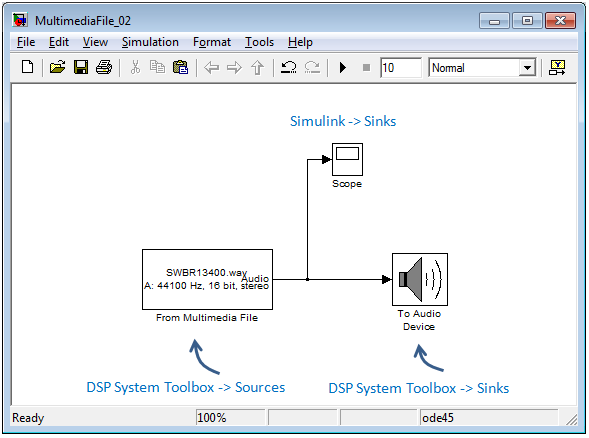Screen dimensions: 589x438
Task: Open a model with the folder icon
Action: point(57,68)
